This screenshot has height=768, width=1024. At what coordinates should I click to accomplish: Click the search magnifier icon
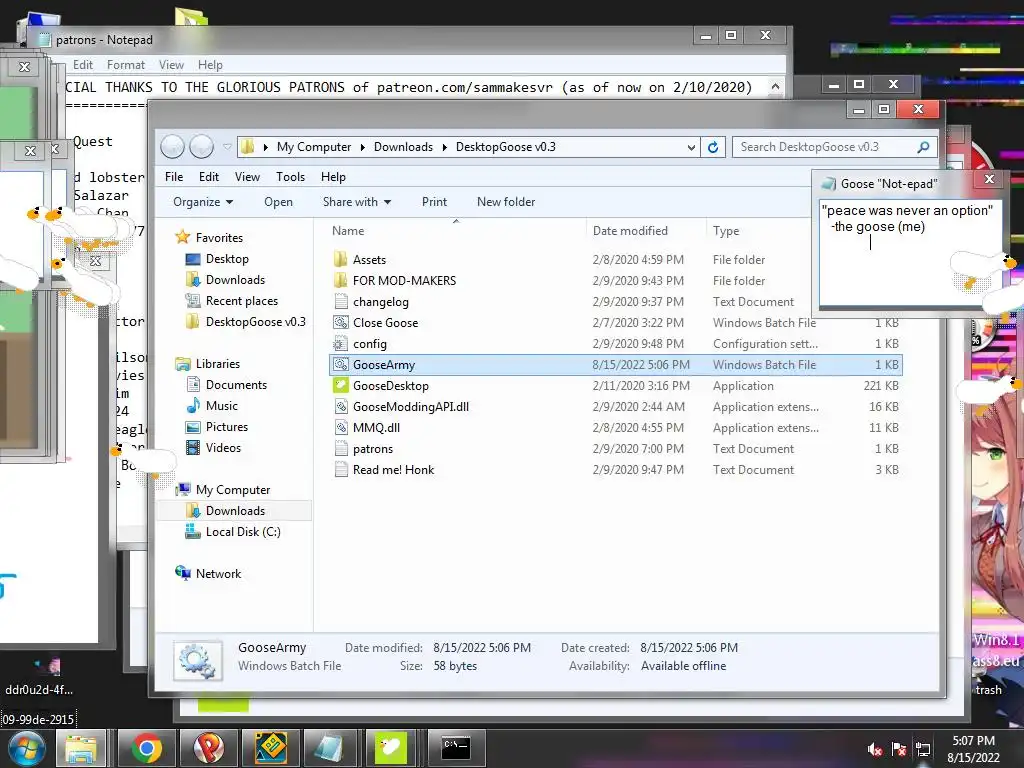pyautogui.click(x=923, y=147)
